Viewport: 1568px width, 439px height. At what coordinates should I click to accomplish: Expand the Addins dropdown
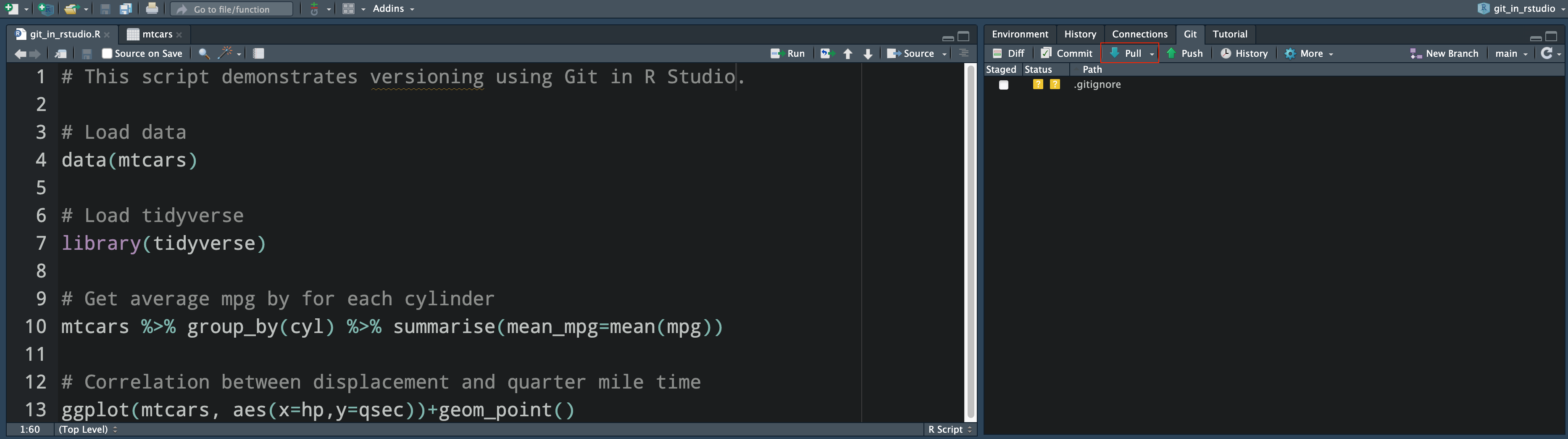(x=393, y=8)
